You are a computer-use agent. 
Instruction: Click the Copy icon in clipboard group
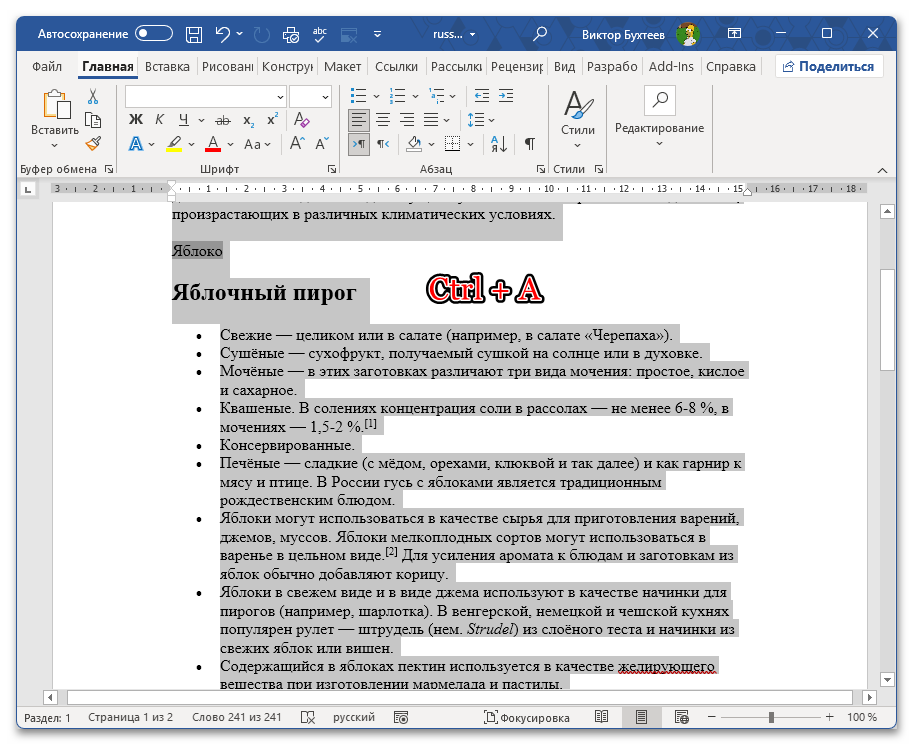(x=93, y=120)
